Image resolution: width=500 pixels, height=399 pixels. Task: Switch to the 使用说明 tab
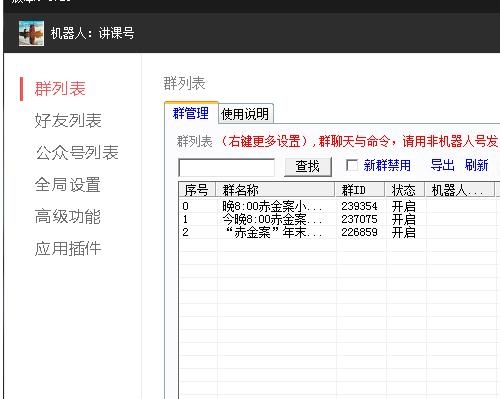(x=245, y=114)
